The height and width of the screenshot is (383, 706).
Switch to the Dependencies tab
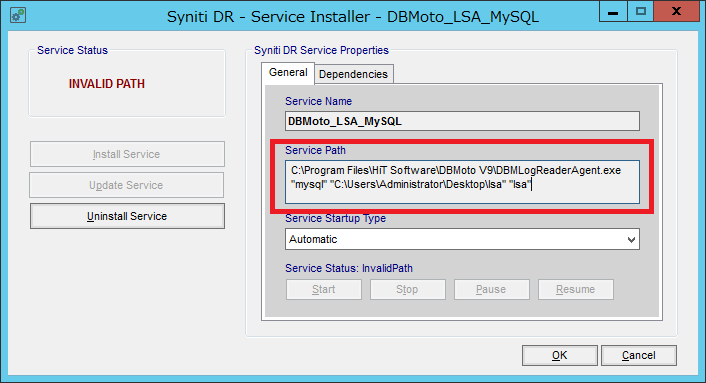coord(353,74)
